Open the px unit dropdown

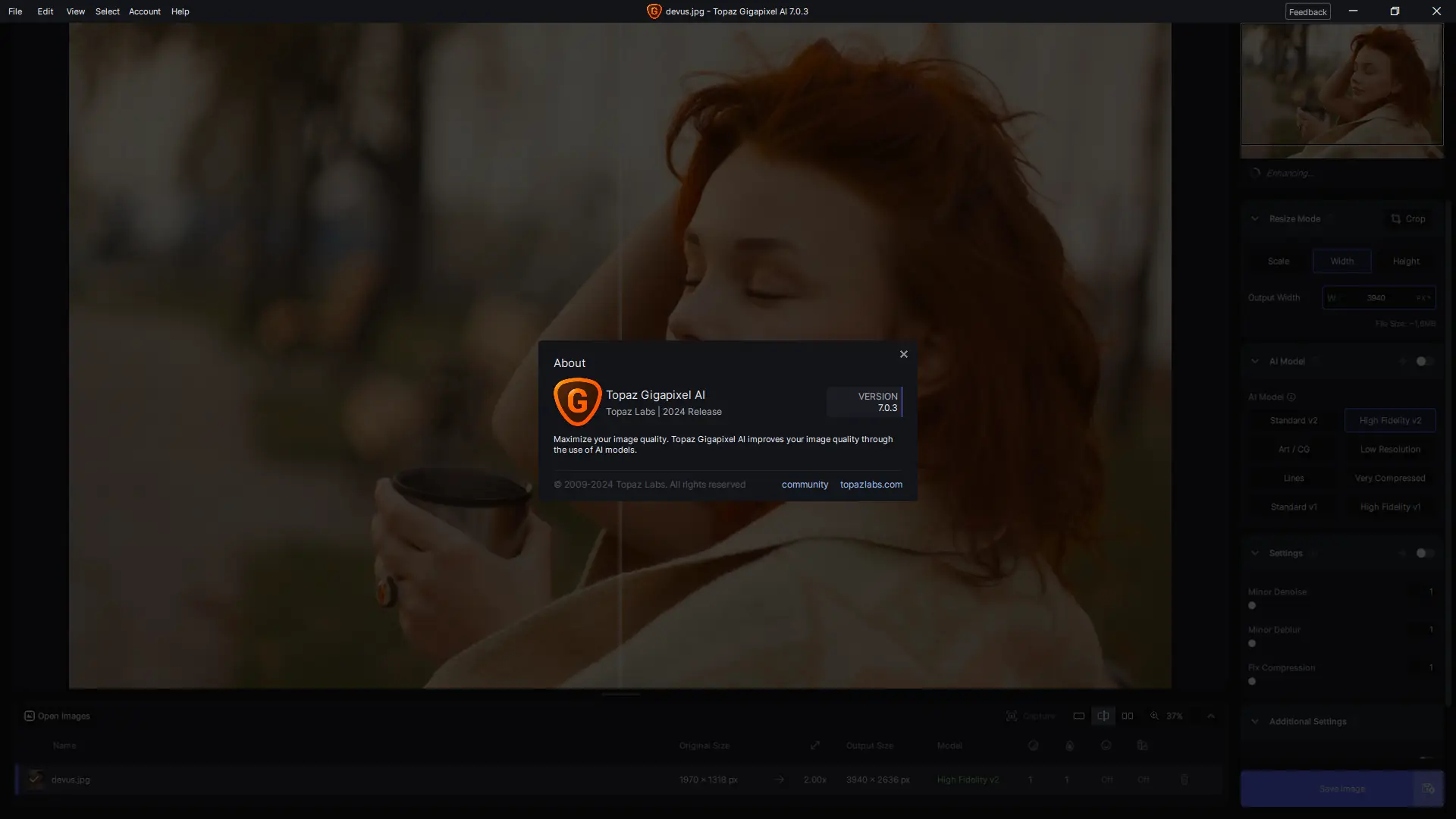click(x=1423, y=298)
